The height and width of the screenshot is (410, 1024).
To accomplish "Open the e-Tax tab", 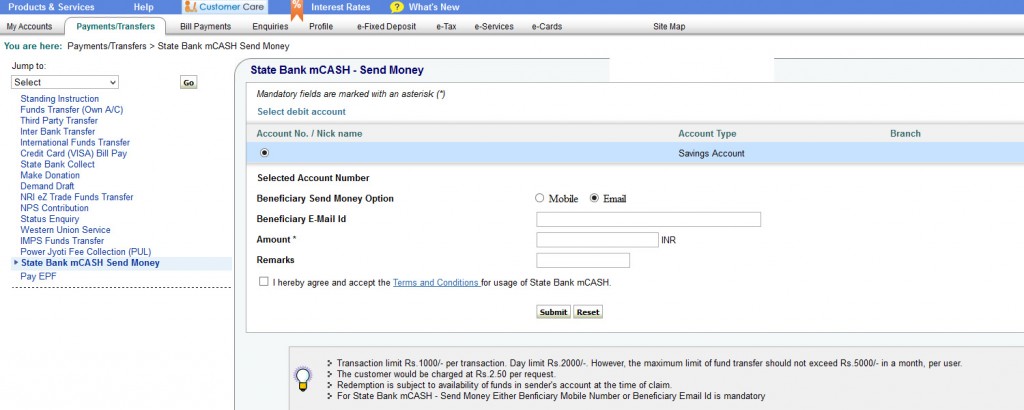I will [x=447, y=27].
